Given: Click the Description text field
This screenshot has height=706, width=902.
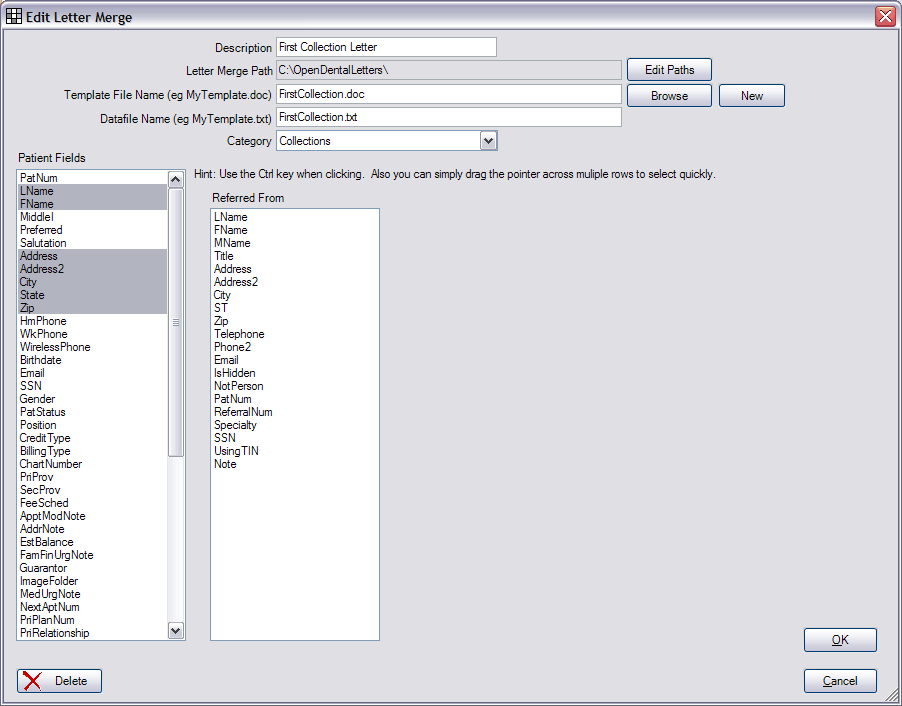Looking at the screenshot, I should tap(386, 47).
